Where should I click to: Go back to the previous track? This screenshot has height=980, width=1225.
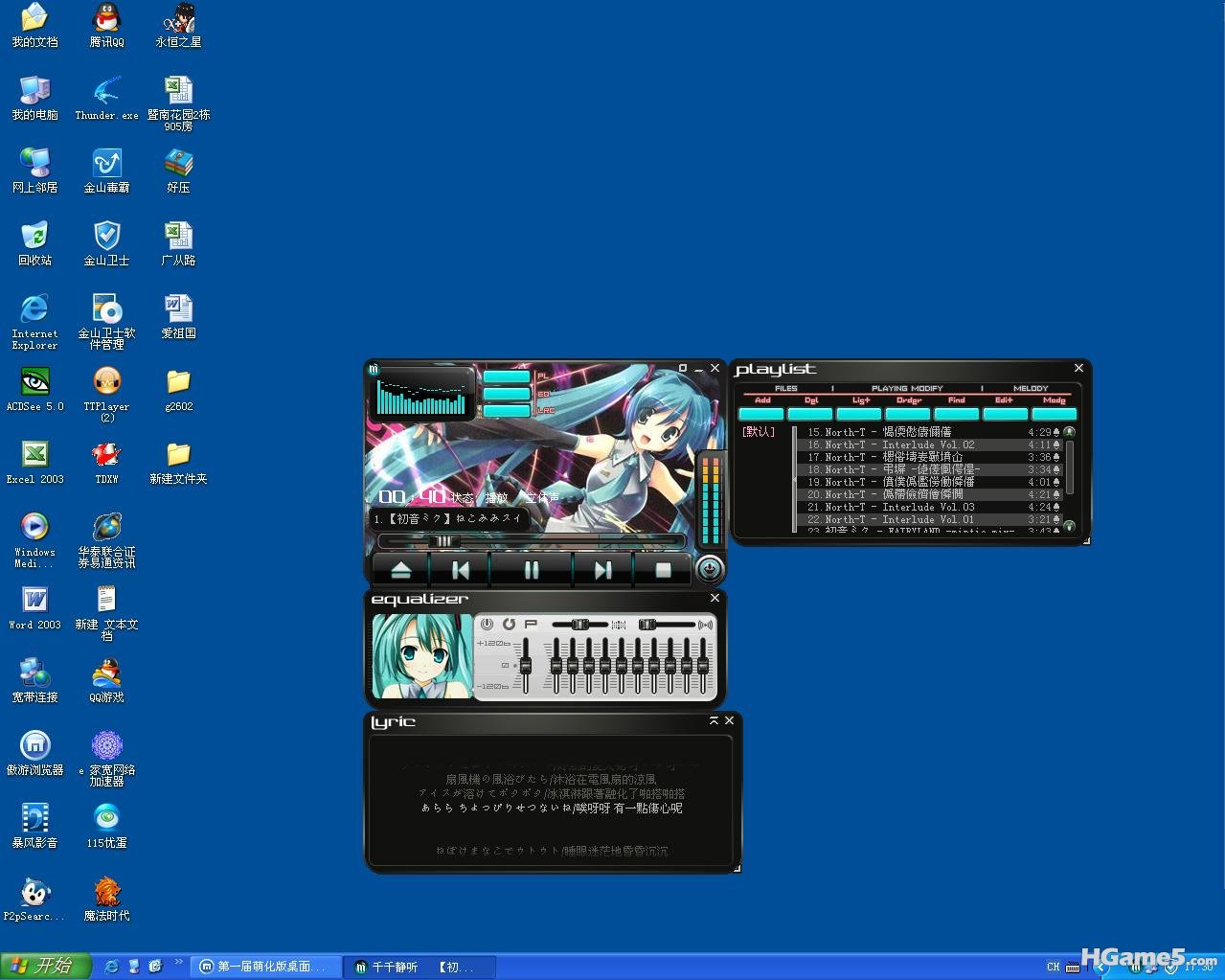(460, 570)
